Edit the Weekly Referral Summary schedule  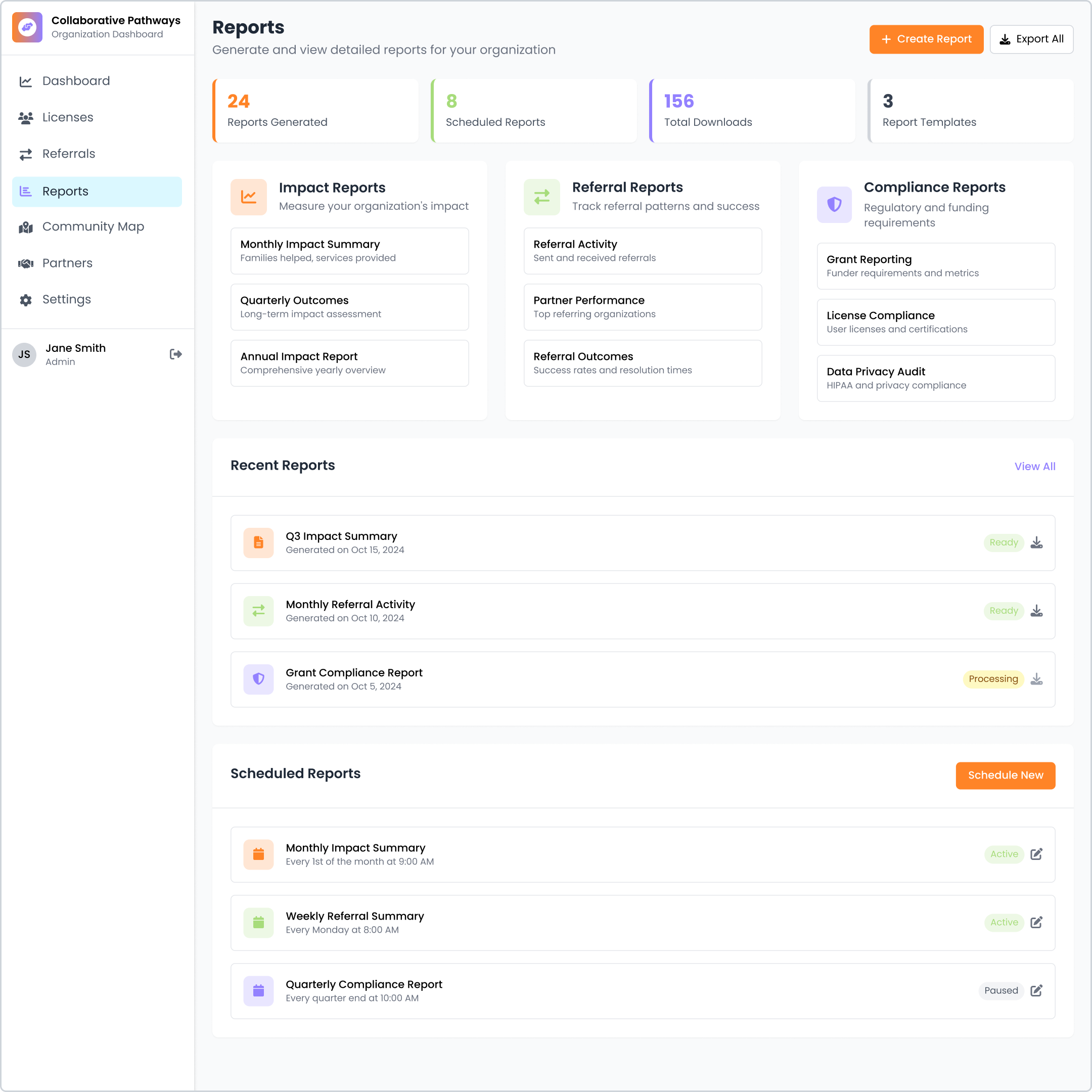[1036, 923]
